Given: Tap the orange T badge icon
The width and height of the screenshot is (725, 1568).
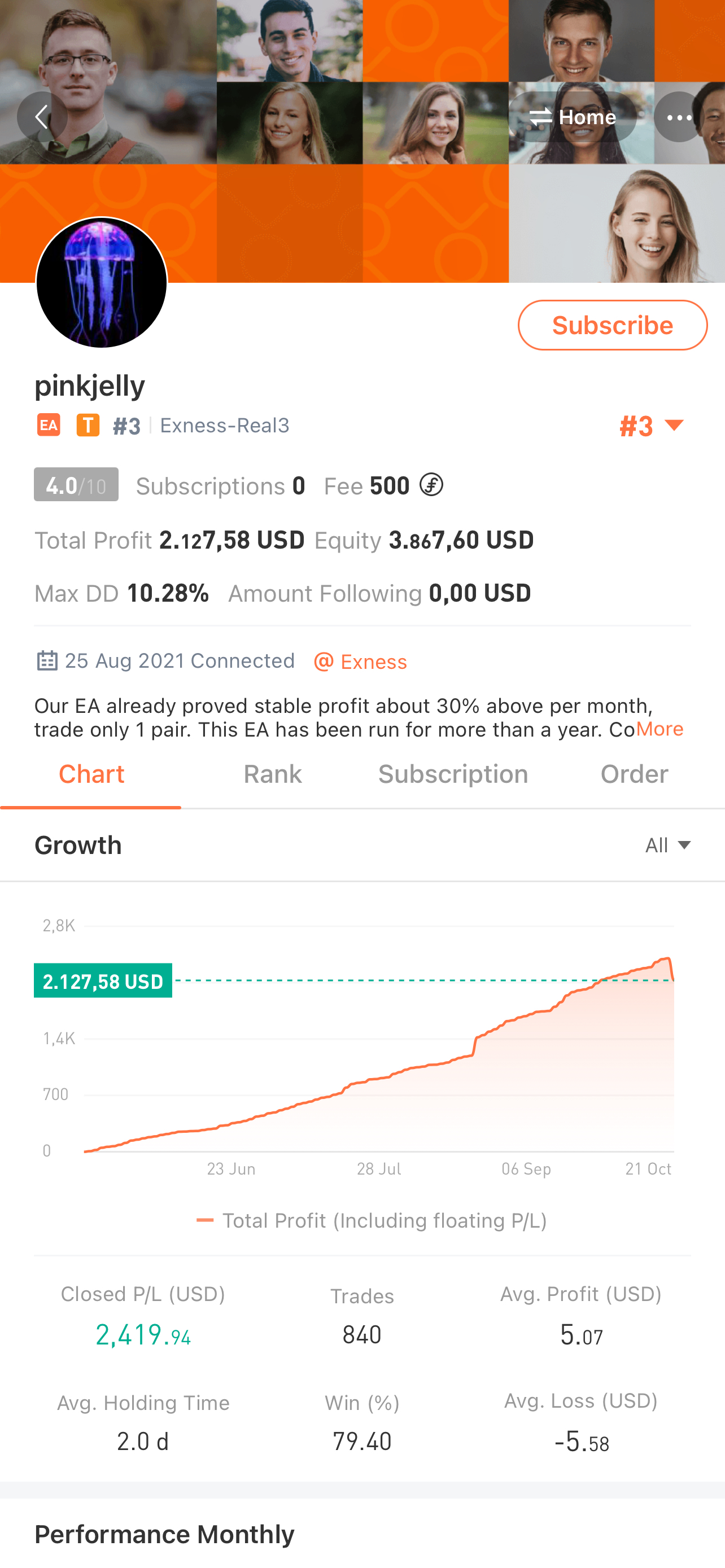Looking at the screenshot, I should pyautogui.click(x=88, y=425).
